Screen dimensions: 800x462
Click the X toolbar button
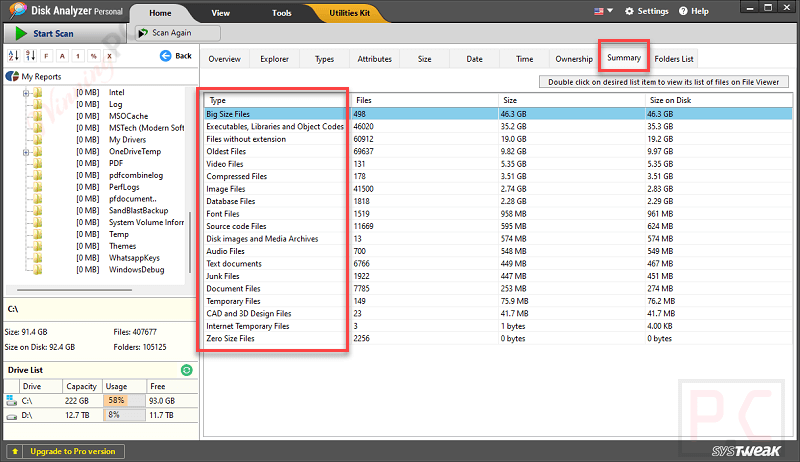point(109,56)
